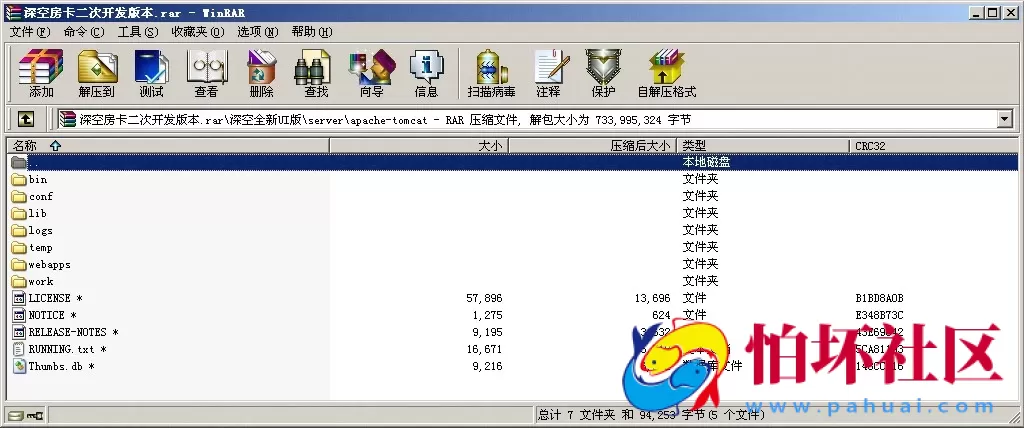This screenshot has width=1024, height=428.
Task: Sort by CRC32 column header
Action: [x=934, y=146]
